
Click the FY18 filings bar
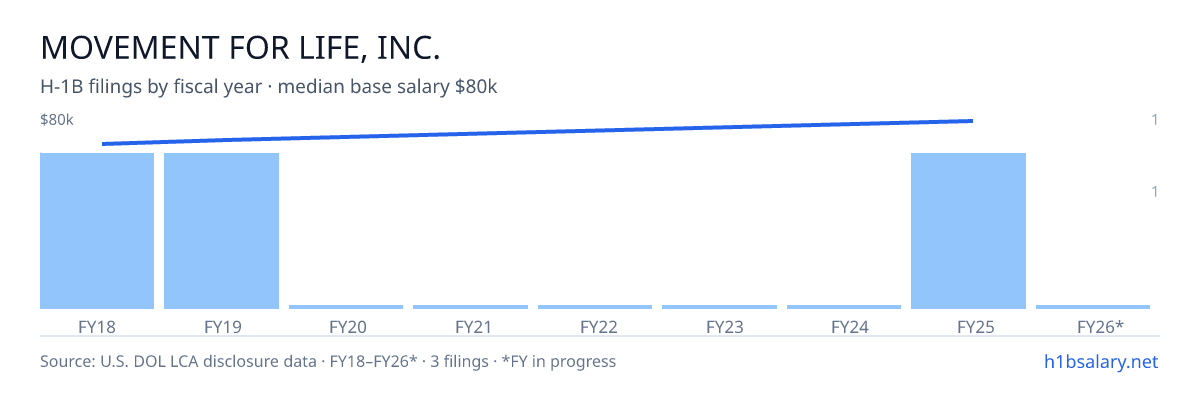[x=97, y=231]
